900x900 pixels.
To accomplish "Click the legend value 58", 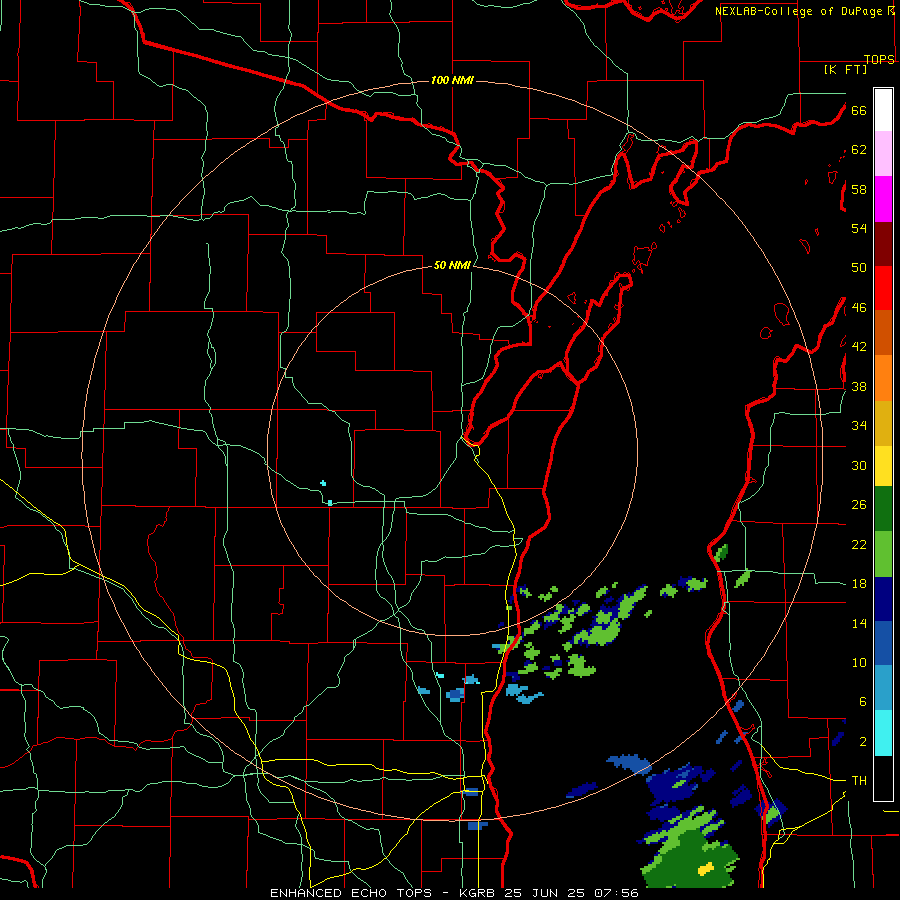I will pyautogui.click(x=859, y=189).
